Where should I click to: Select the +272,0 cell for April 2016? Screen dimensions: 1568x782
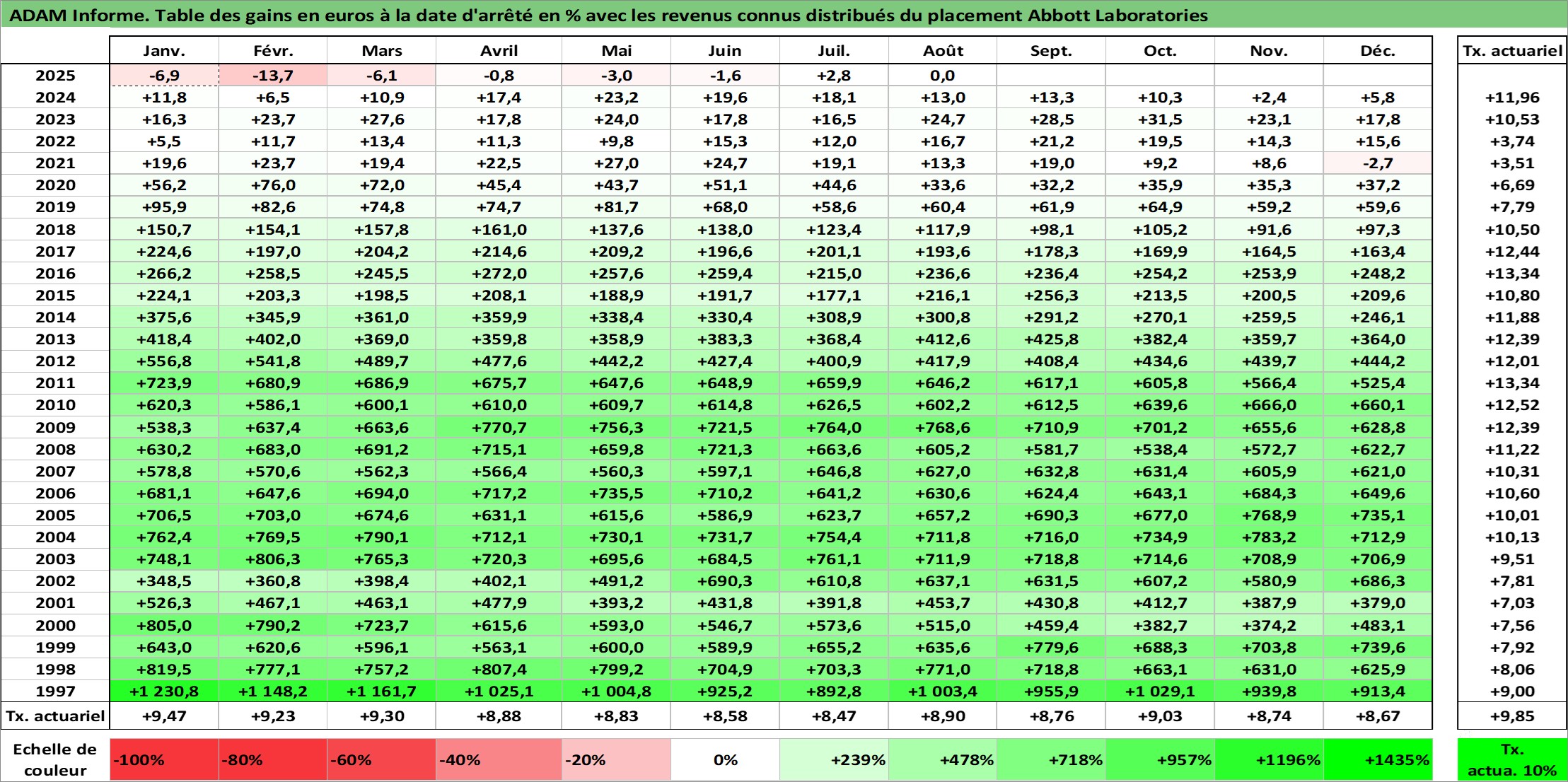click(499, 274)
